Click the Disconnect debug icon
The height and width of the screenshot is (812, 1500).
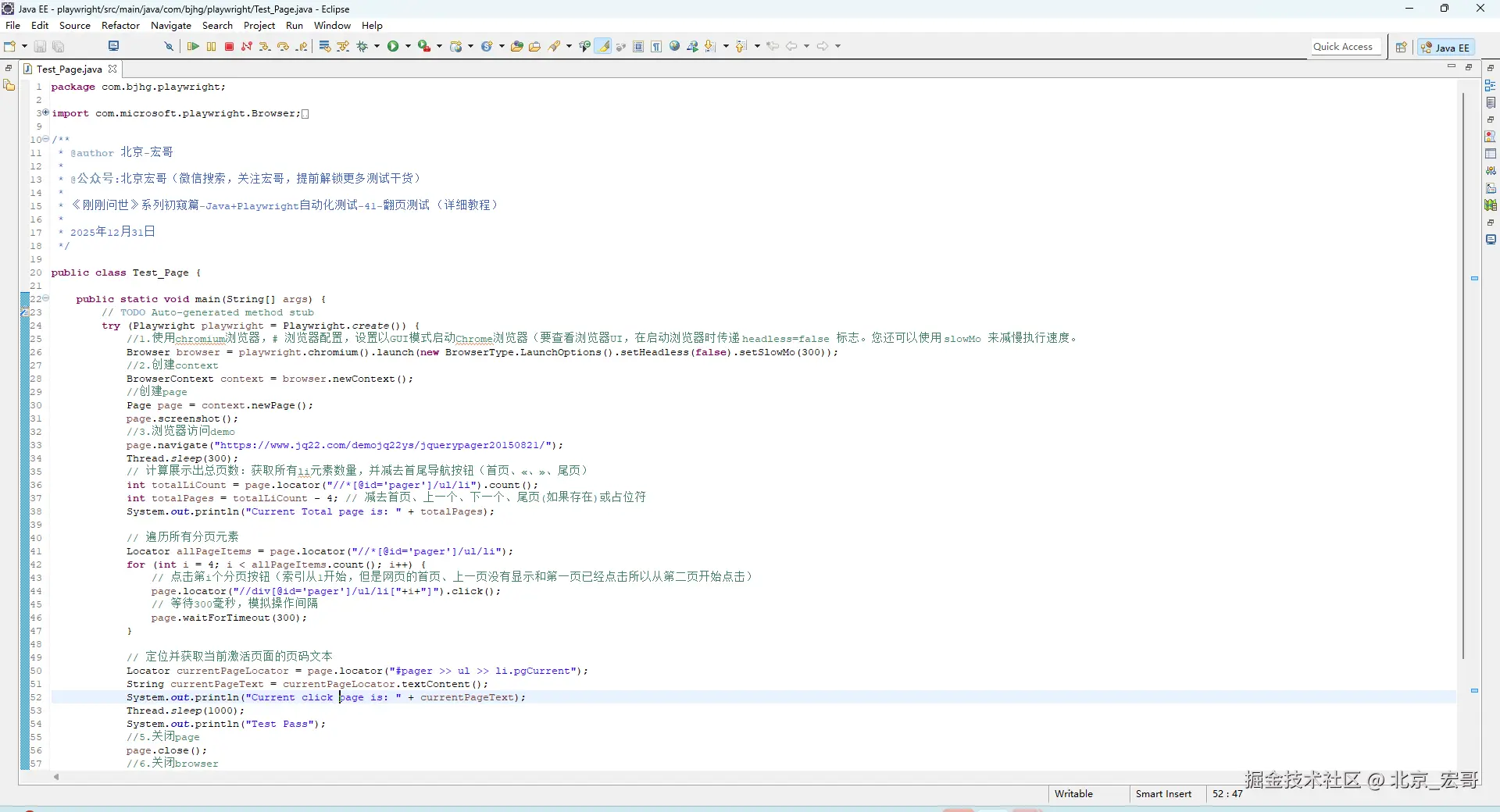click(247, 47)
